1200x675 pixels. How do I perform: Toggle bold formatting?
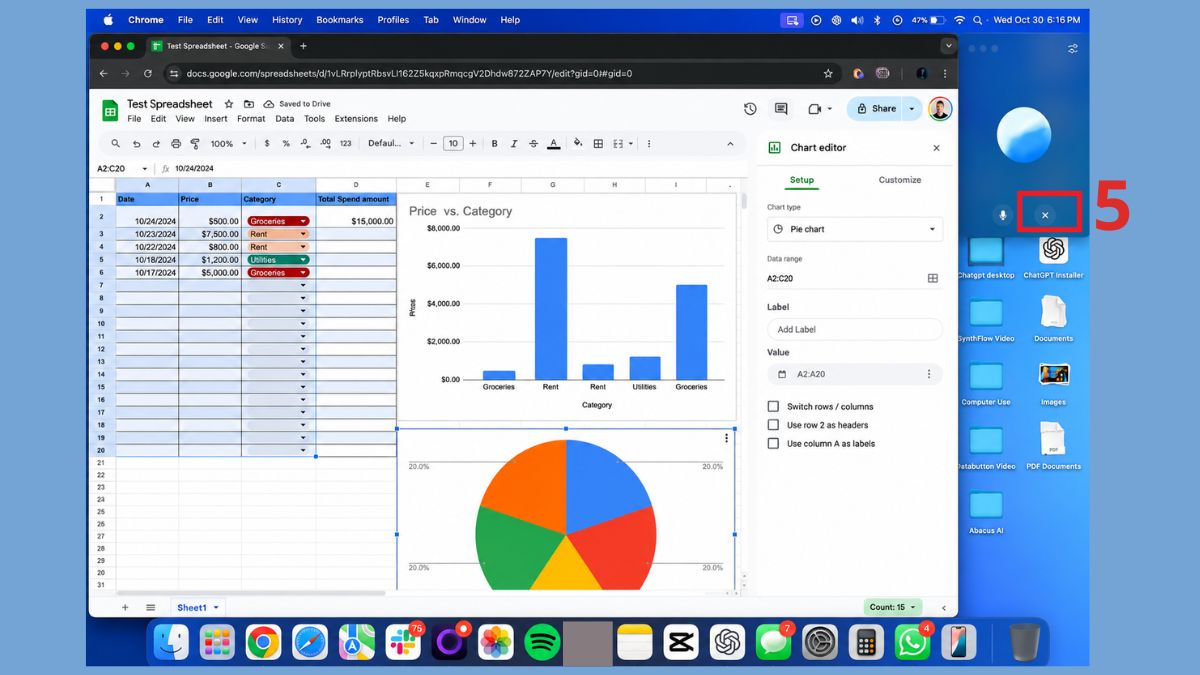point(494,144)
